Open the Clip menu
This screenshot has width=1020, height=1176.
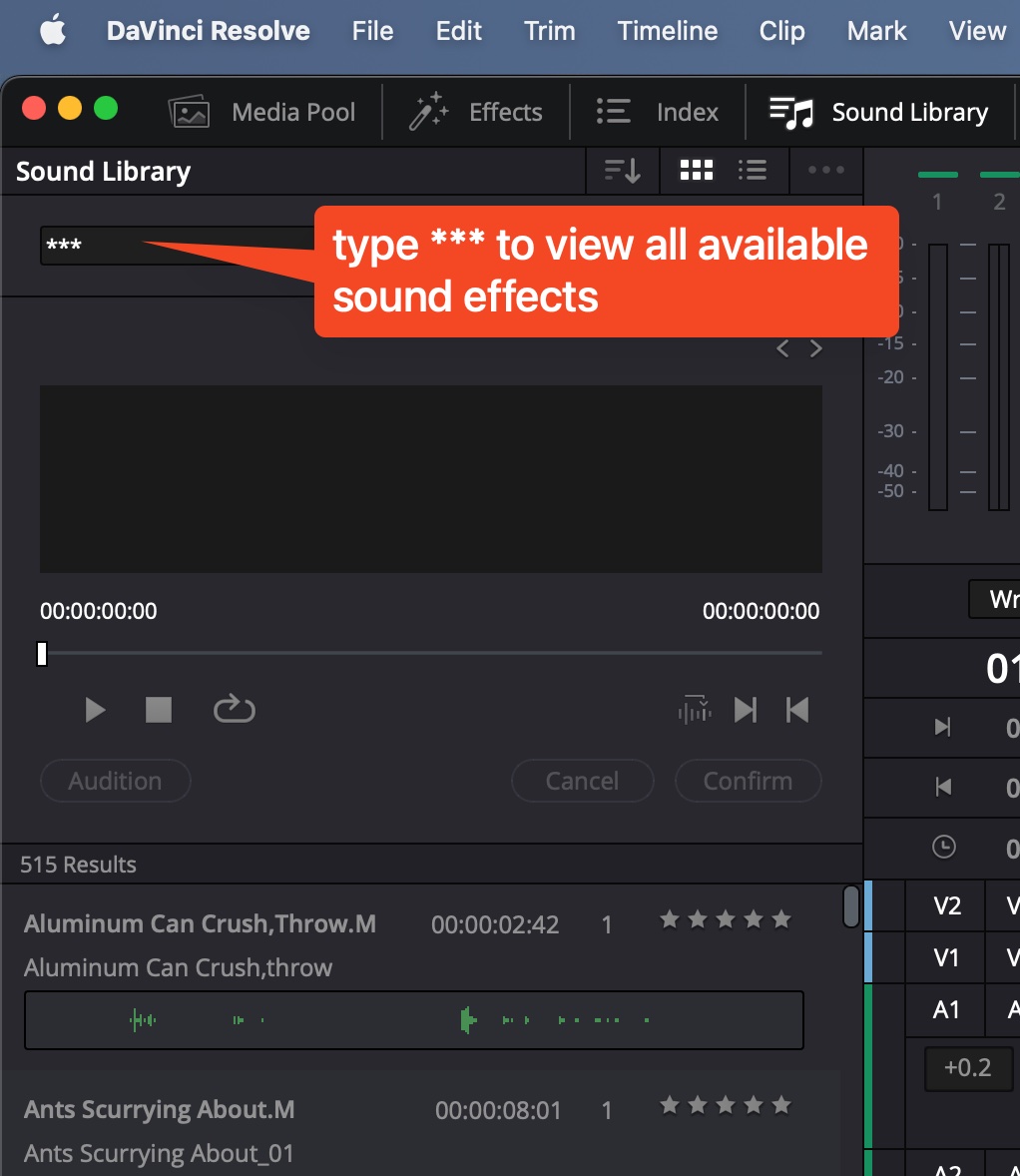(x=782, y=31)
